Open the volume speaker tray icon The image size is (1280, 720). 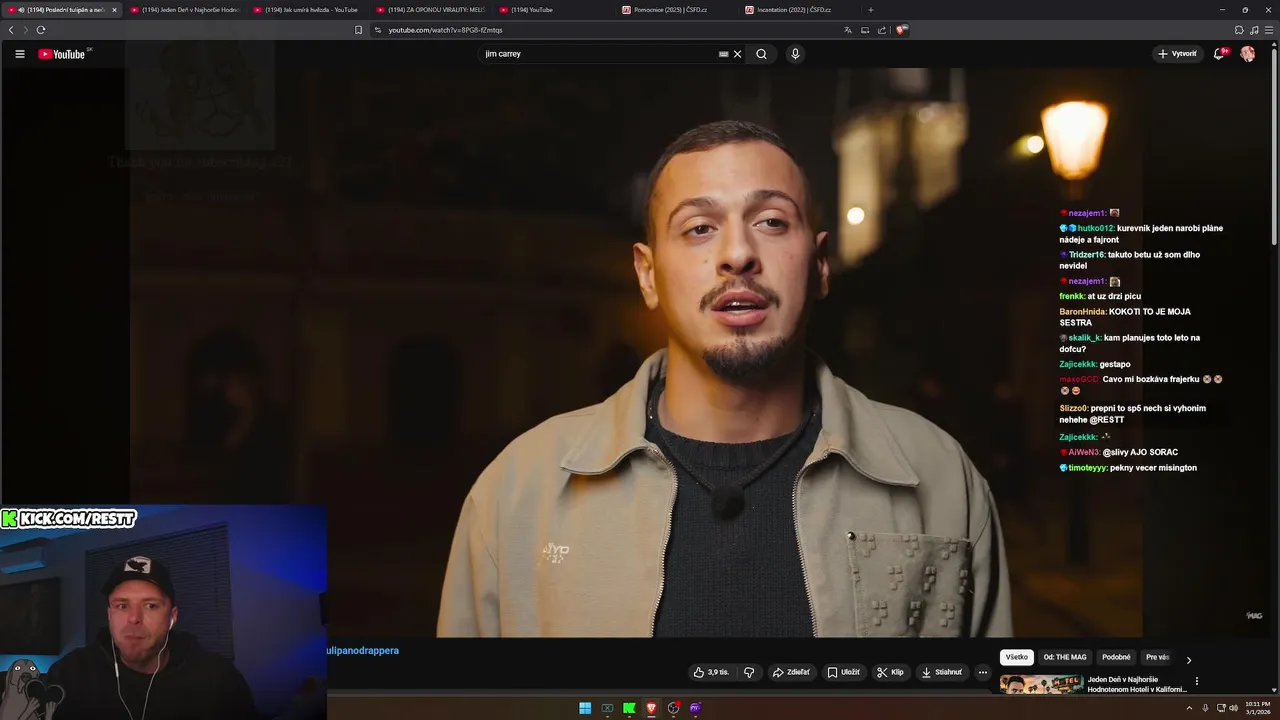click(x=1234, y=708)
